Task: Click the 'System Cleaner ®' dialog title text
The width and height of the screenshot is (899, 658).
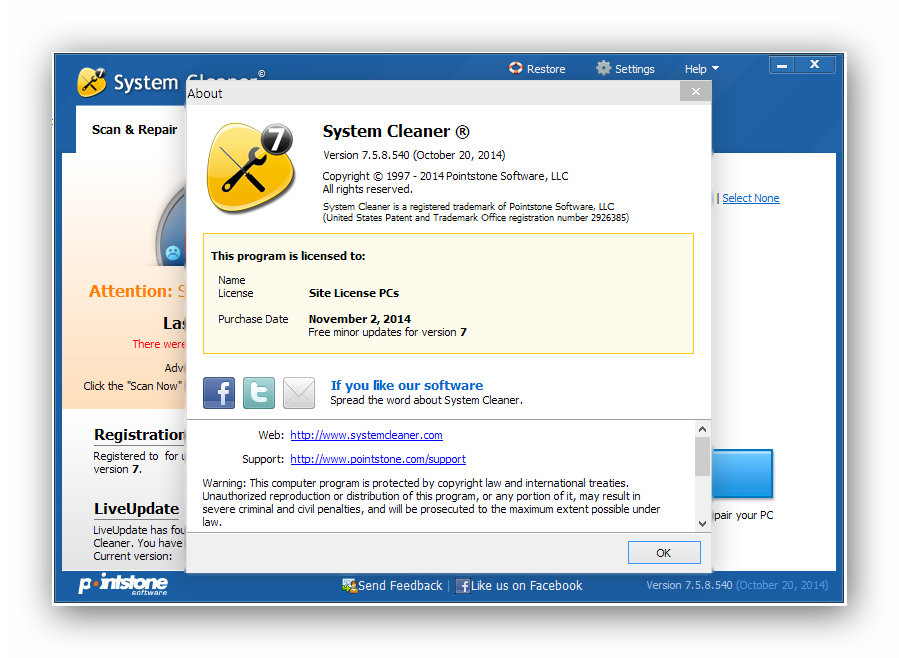Action: click(x=396, y=131)
